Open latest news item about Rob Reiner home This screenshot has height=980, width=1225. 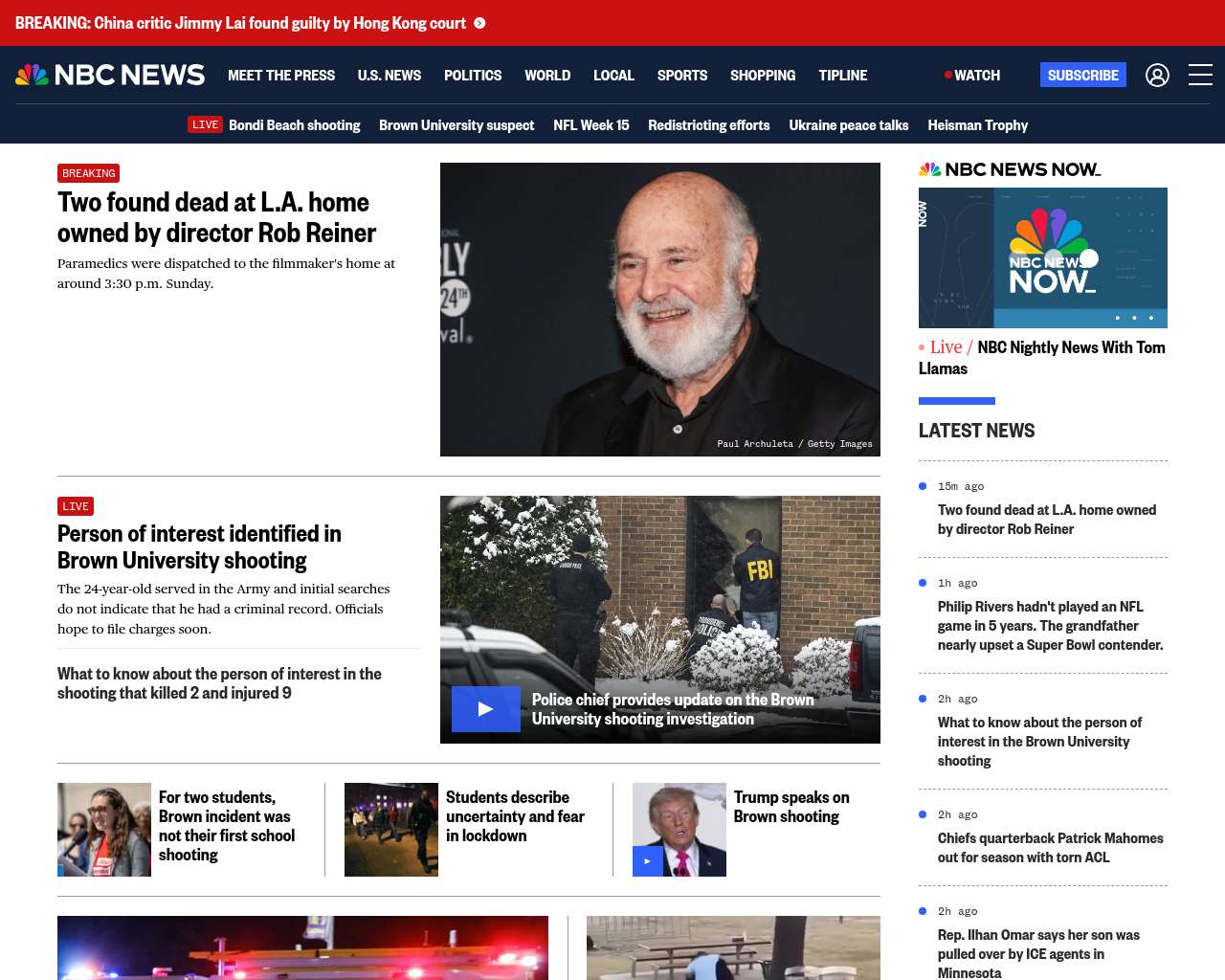pyautogui.click(x=1047, y=520)
